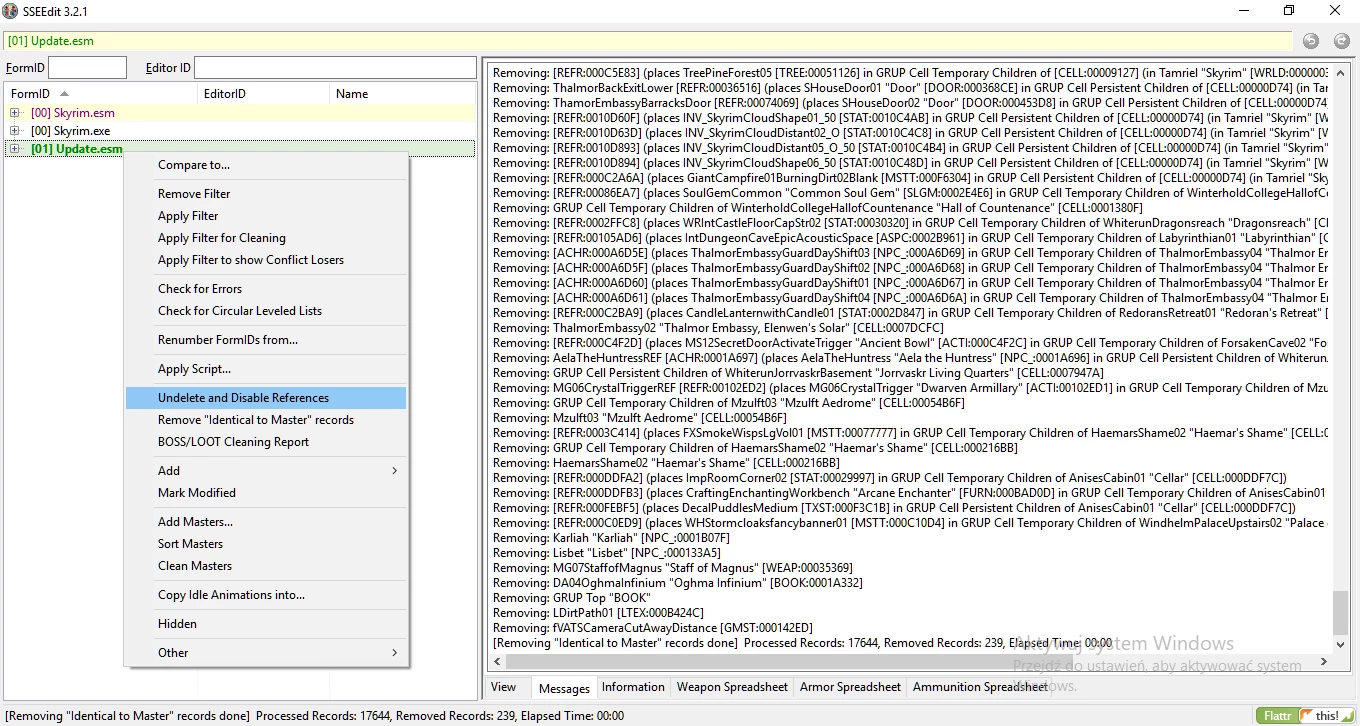Choose Compare to... from context menu
Viewport: 1360px width, 726px height.
266,165
